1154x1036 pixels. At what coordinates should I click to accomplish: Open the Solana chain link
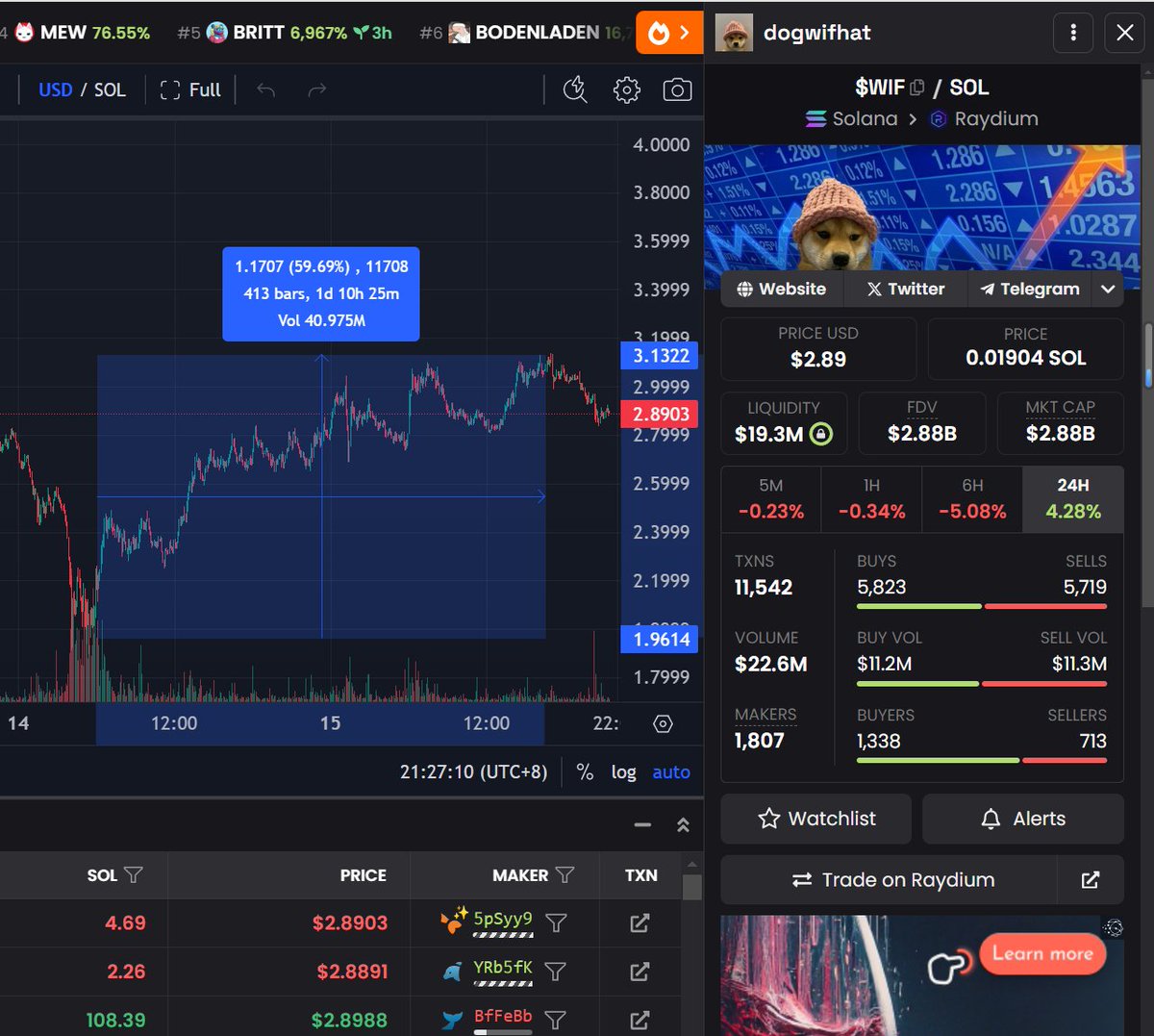coord(852,119)
